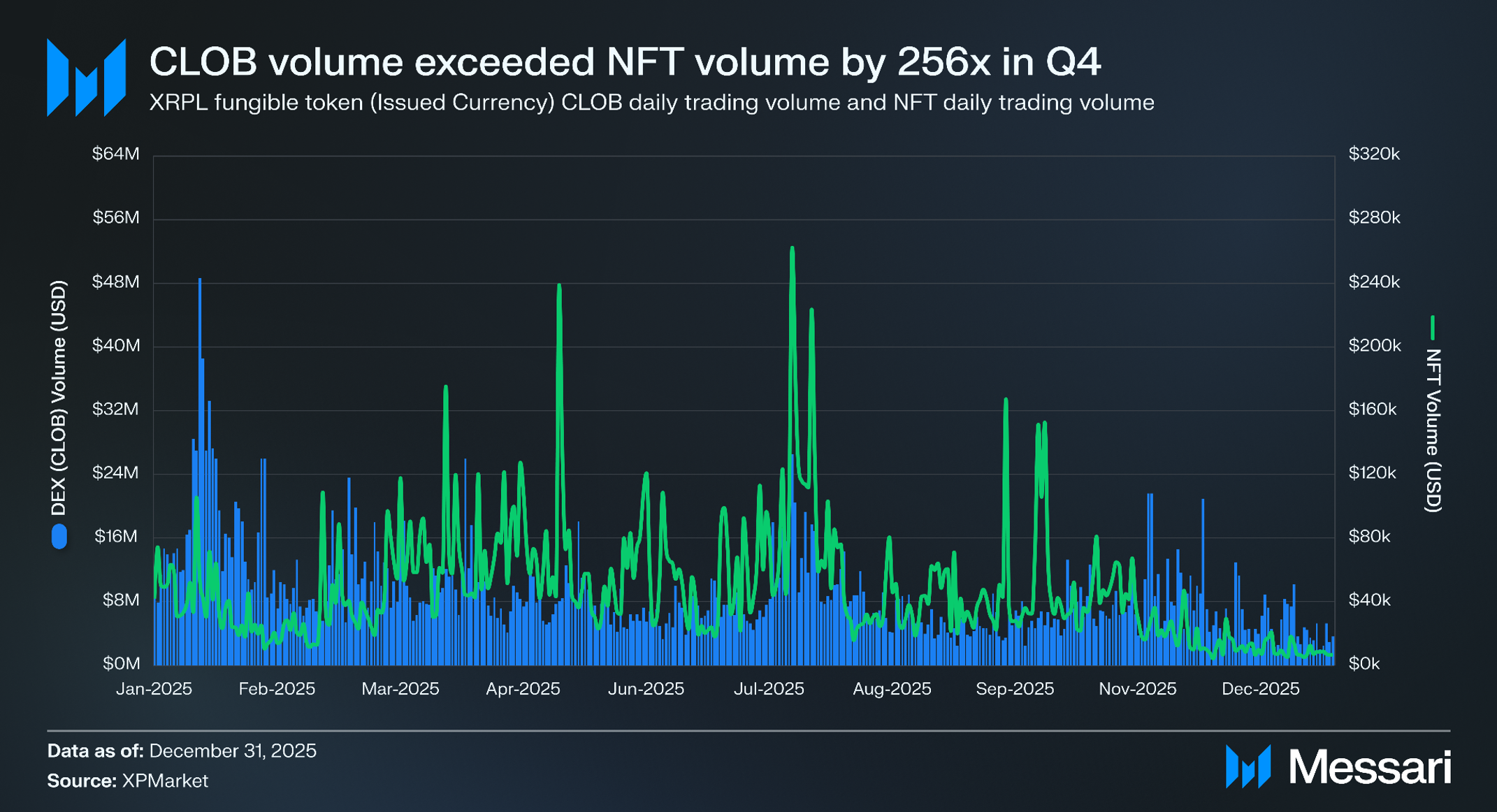
Task: Click the Messari wordmark text
Action: [1369, 767]
